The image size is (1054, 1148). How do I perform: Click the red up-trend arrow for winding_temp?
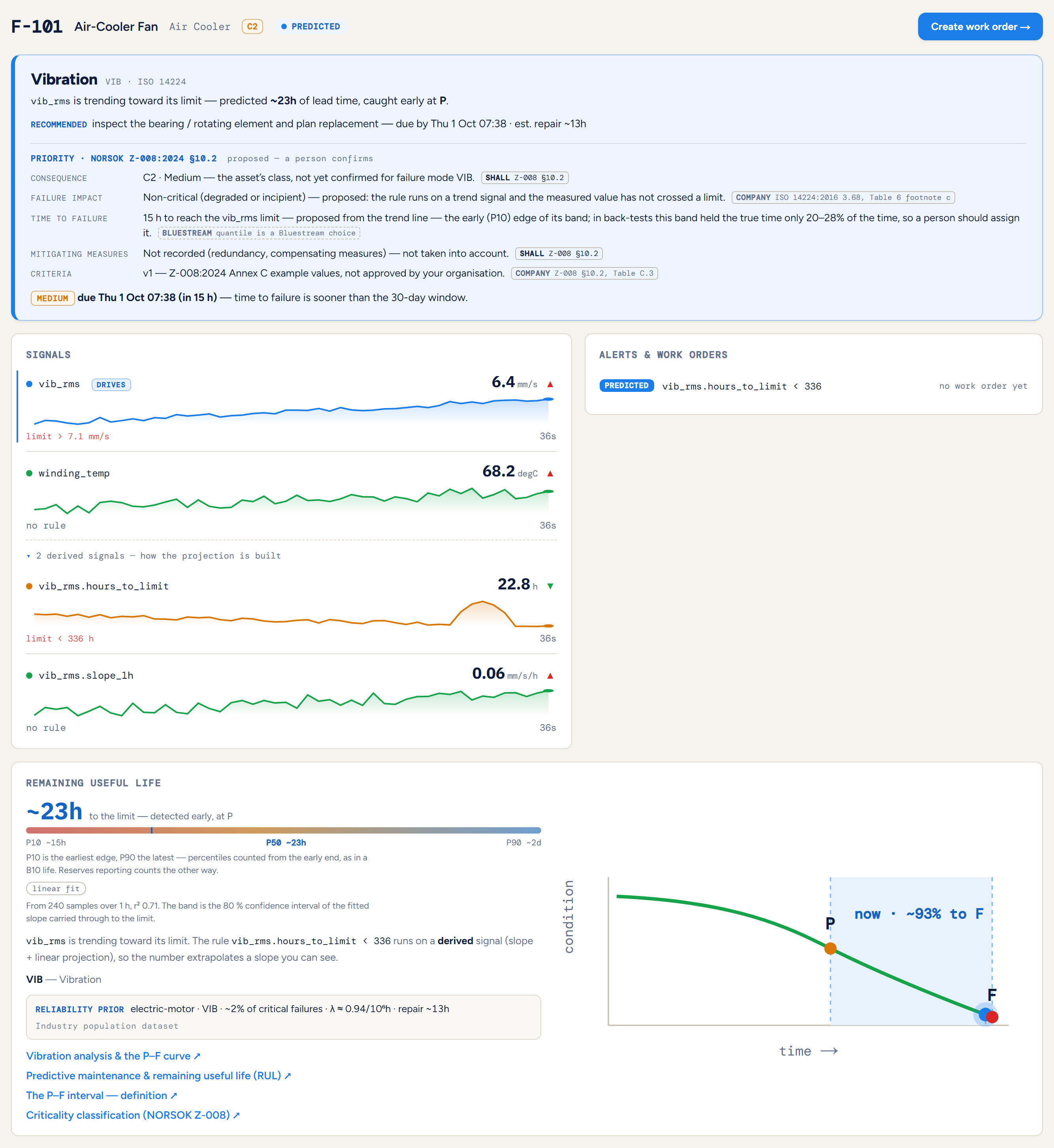click(x=550, y=473)
